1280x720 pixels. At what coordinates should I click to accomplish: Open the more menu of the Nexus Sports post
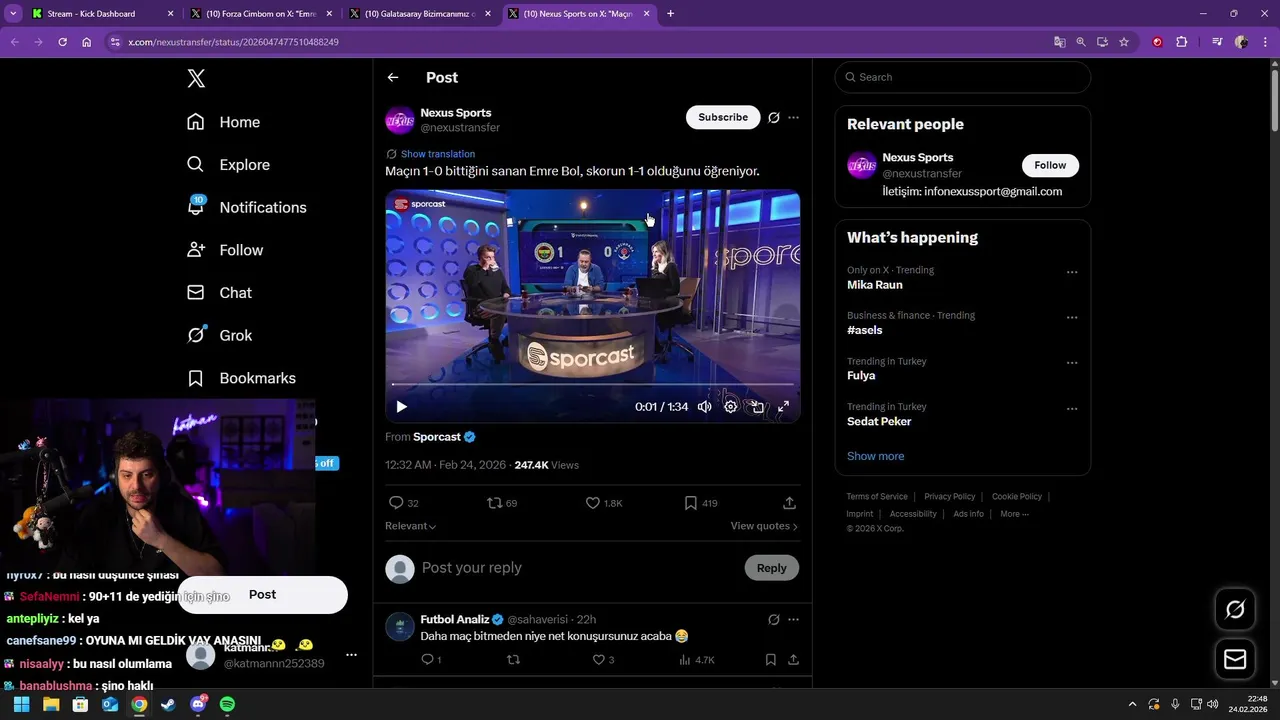coord(793,117)
